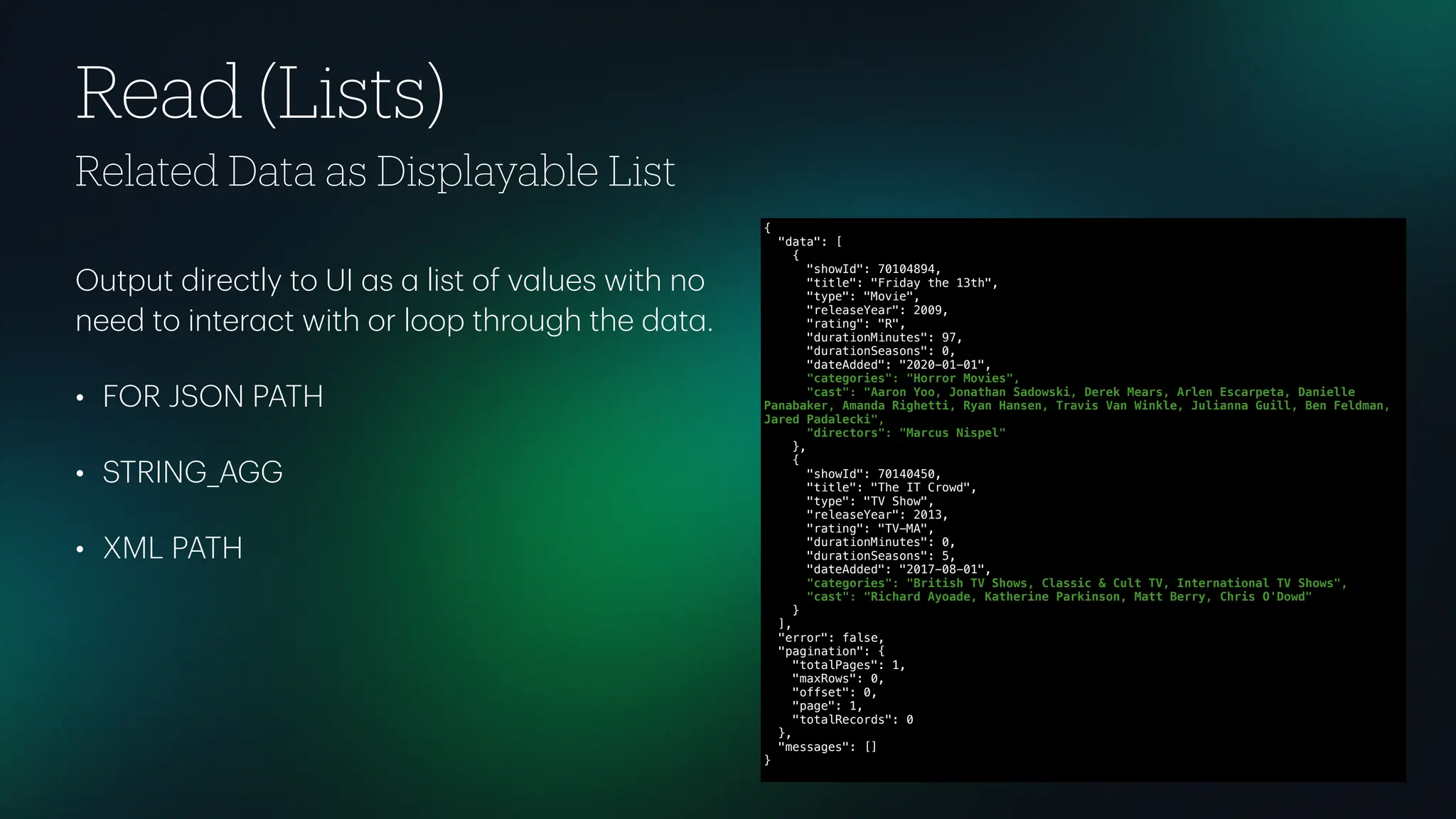
Task: Click the cast line starting 'Richard Ayoade'
Action: click(x=1059, y=596)
